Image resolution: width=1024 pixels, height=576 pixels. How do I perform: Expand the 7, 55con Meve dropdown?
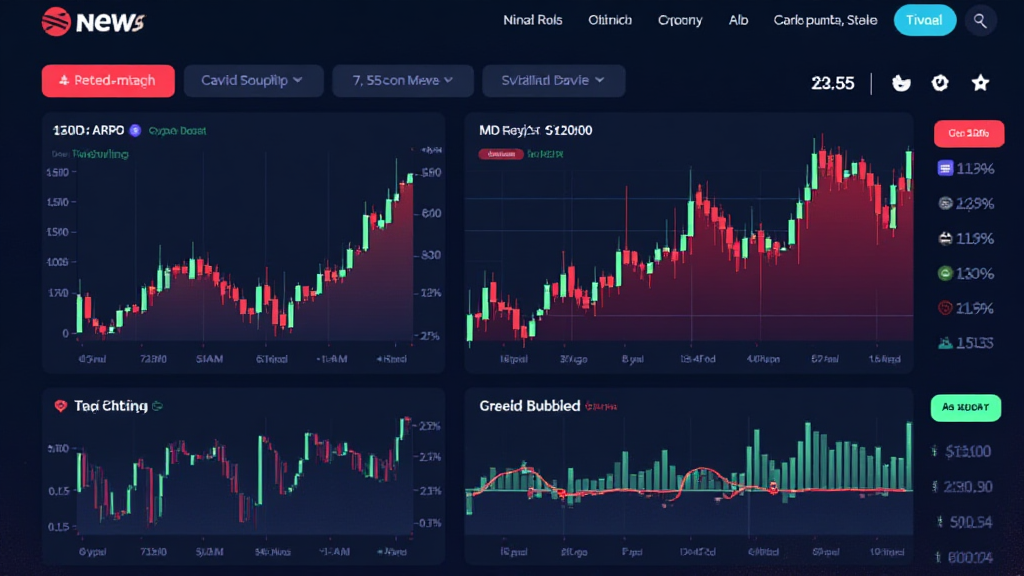click(400, 80)
